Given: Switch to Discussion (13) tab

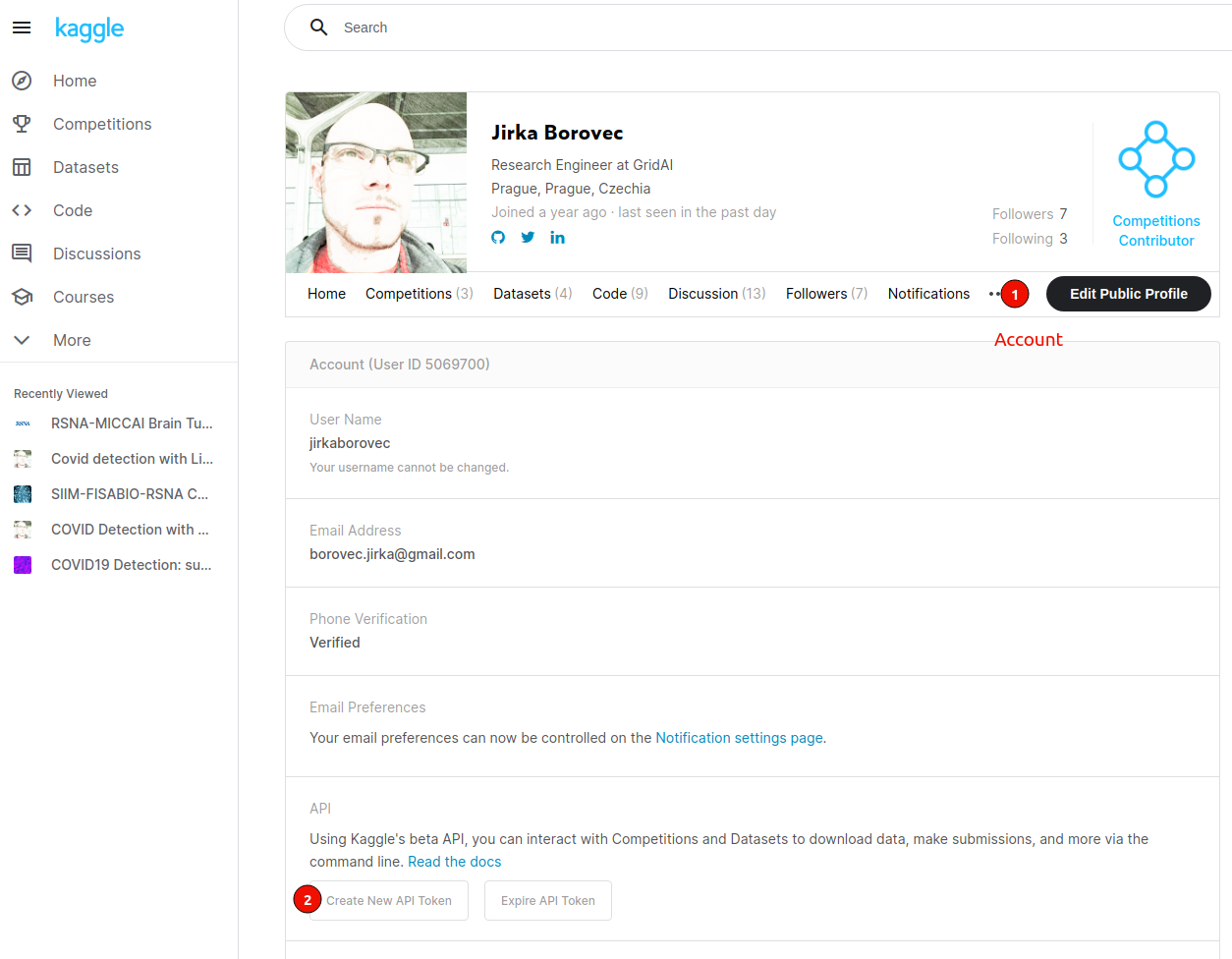Looking at the screenshot, I should [717, 294].
